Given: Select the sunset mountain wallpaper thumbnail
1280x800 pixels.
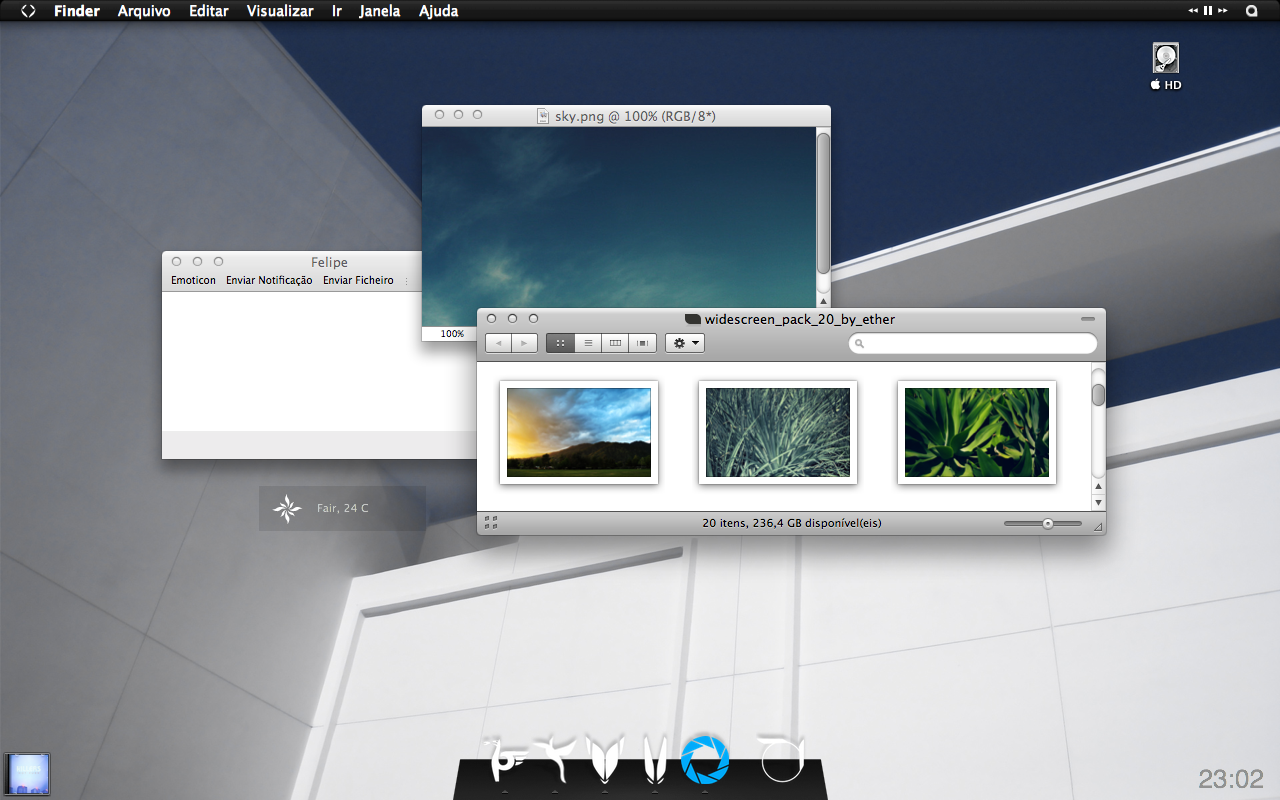Looking at the screenshot, I should [579, 432].
